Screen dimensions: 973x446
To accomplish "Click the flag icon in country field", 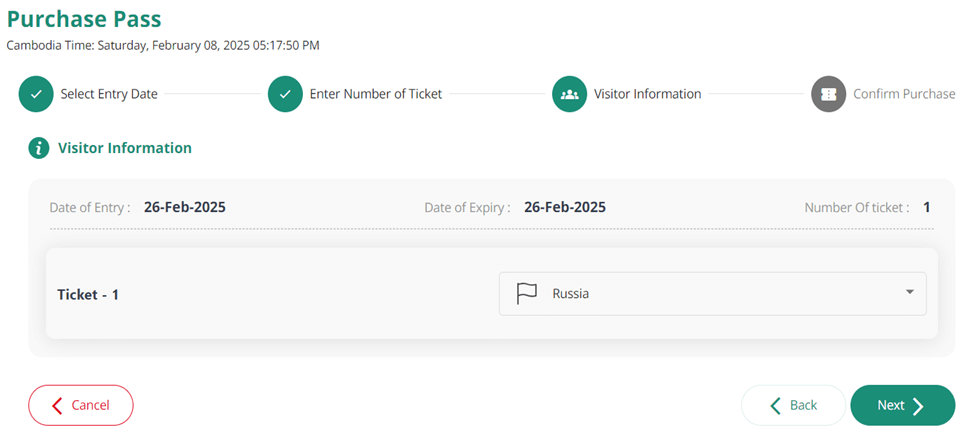I will point(526,293).
